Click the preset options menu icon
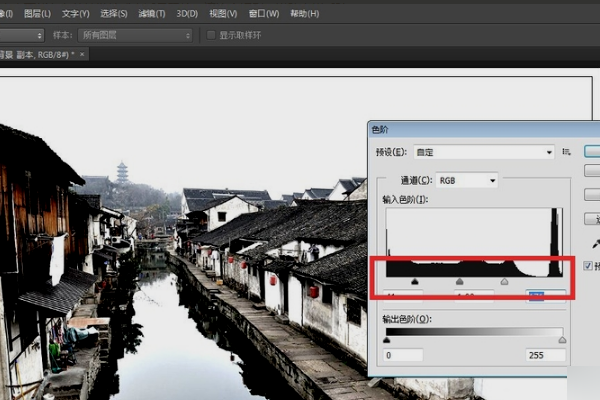The width and height of the screenshot is (600, 400). pyautogui.click(x=566, y=152)
